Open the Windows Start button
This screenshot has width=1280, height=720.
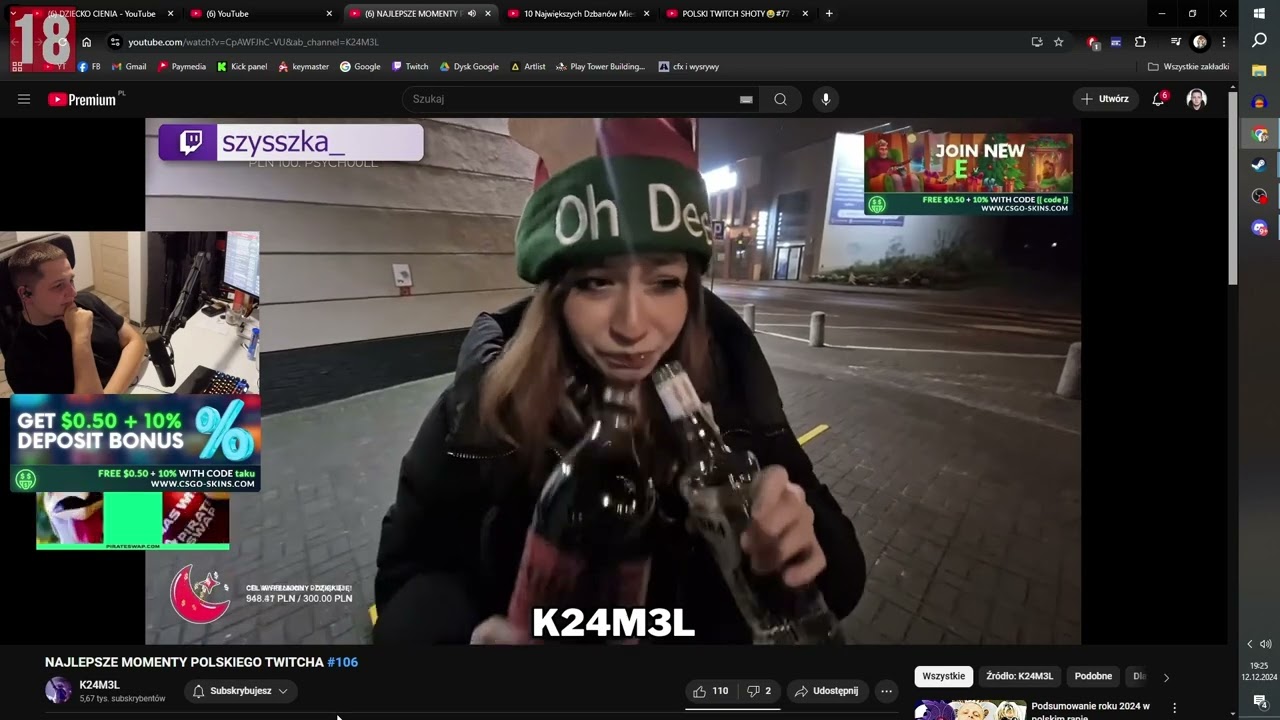pos(1259,13)
